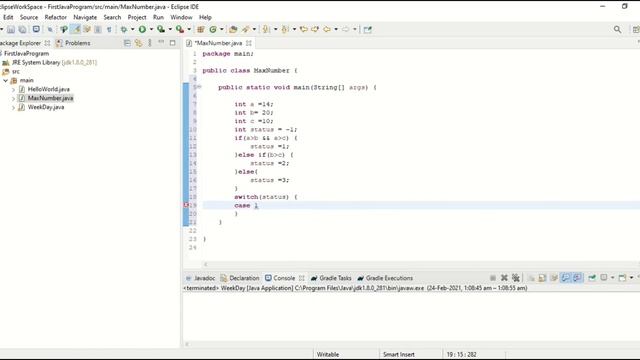Image resolution: width=640 pixels, height=360 pixels.
Task: Switch to the Gradle Executions tab
Action: pyautogui.click(x=385, y=278)
